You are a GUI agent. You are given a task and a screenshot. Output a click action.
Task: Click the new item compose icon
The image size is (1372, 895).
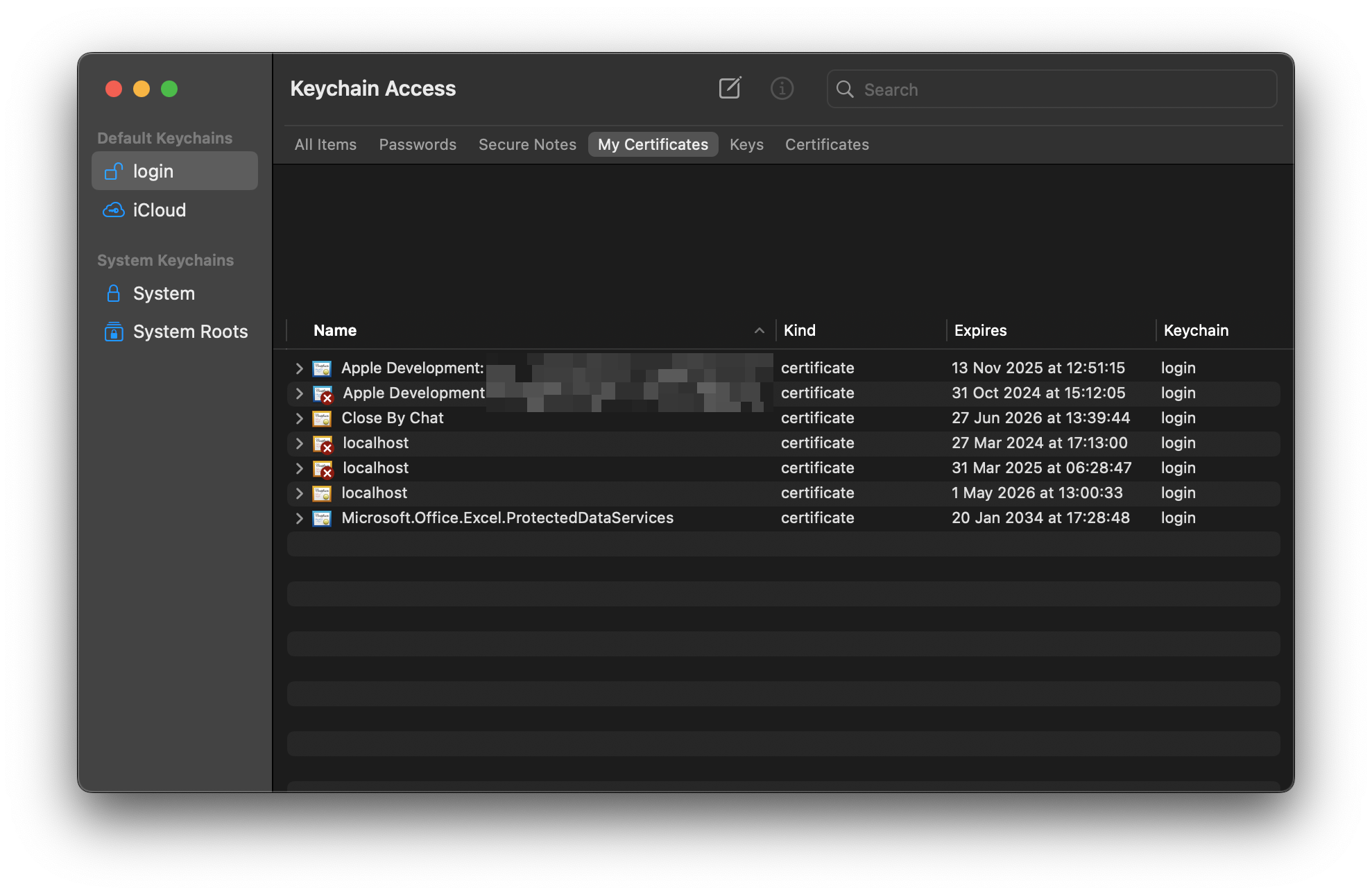729,88
